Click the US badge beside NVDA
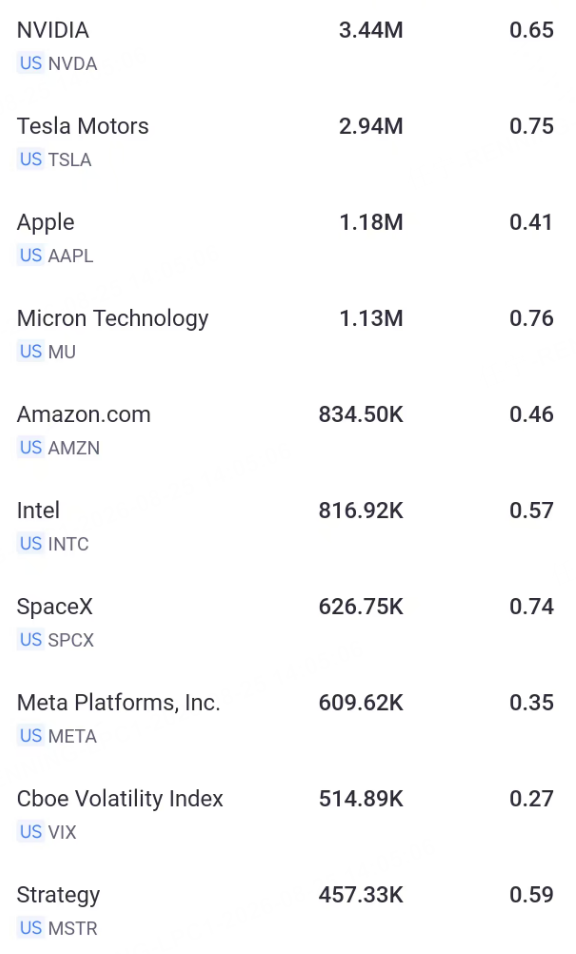 (x=30, y=63)
